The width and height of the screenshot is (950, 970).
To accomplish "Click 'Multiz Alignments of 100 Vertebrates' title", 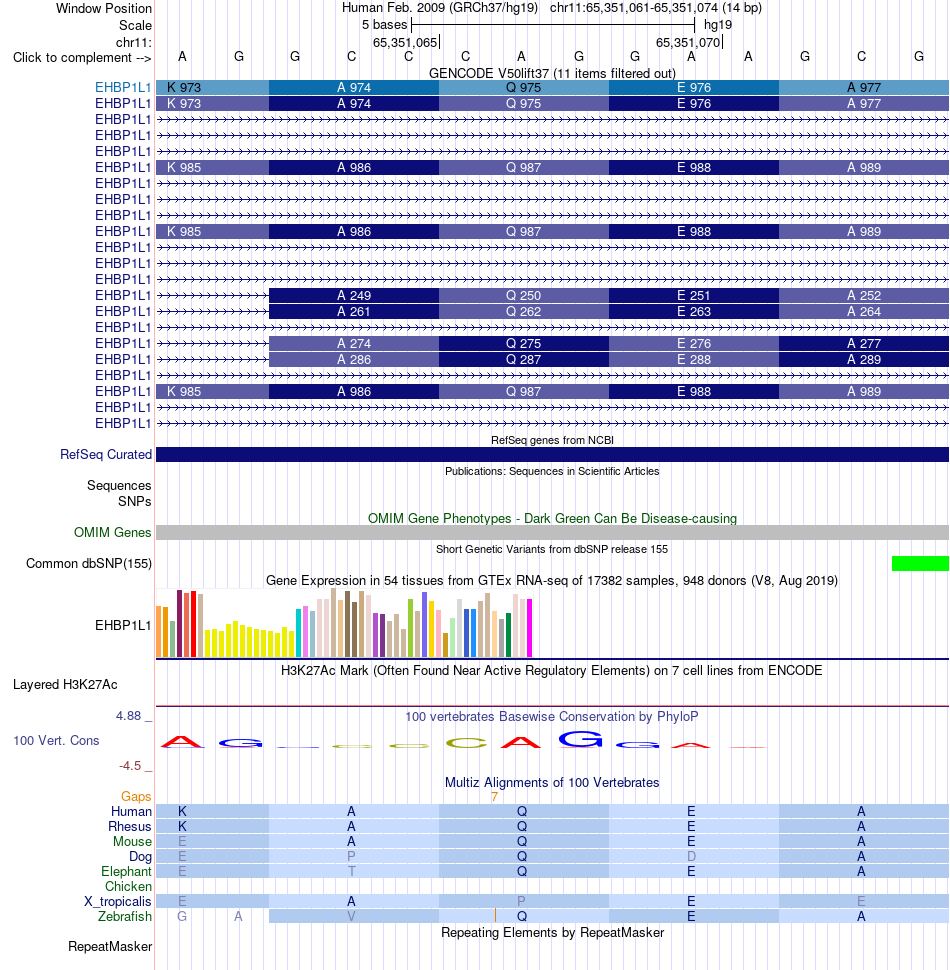I will (x=552, y=783).
